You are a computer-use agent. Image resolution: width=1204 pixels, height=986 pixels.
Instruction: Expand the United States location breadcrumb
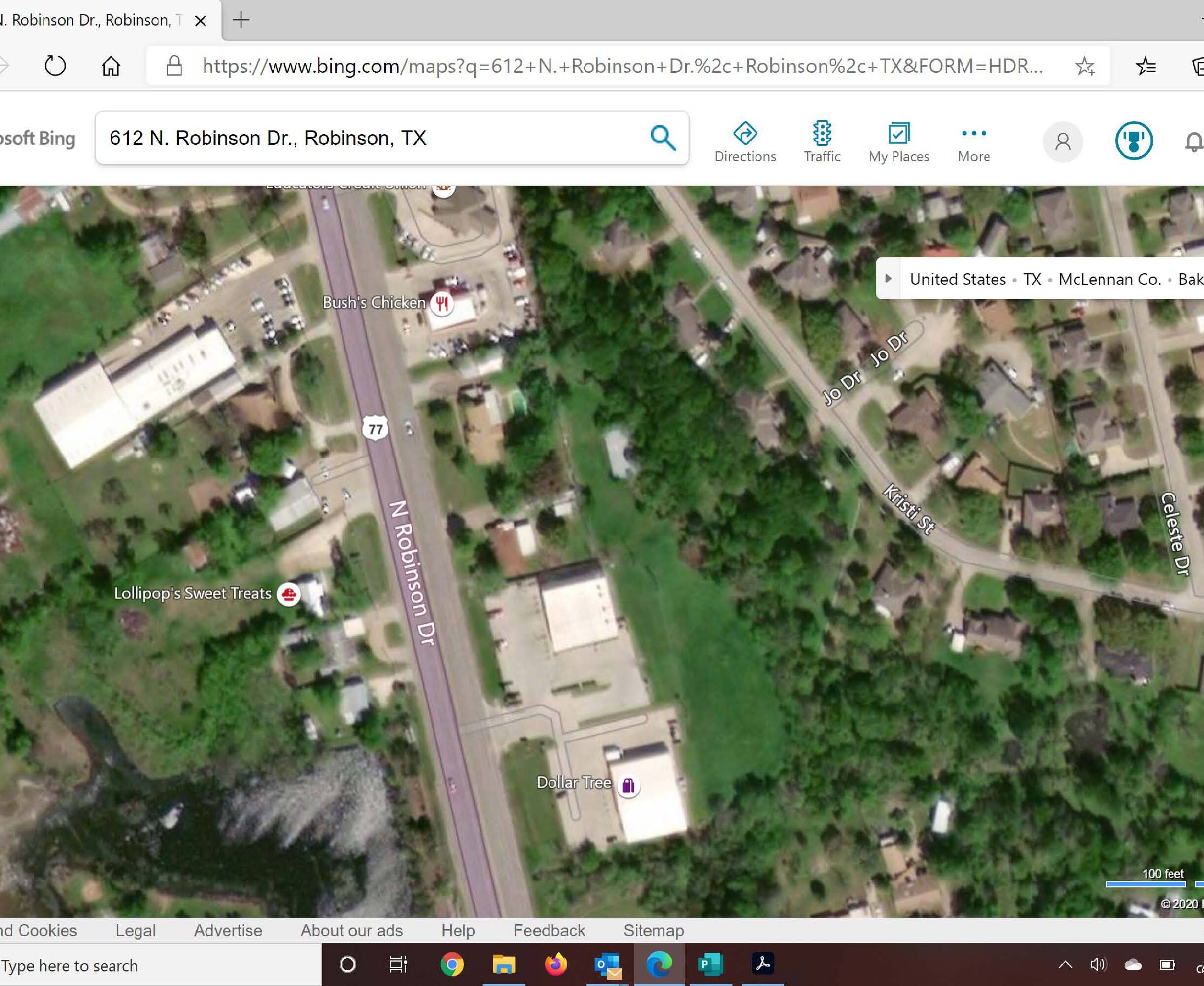pos(889,279)
